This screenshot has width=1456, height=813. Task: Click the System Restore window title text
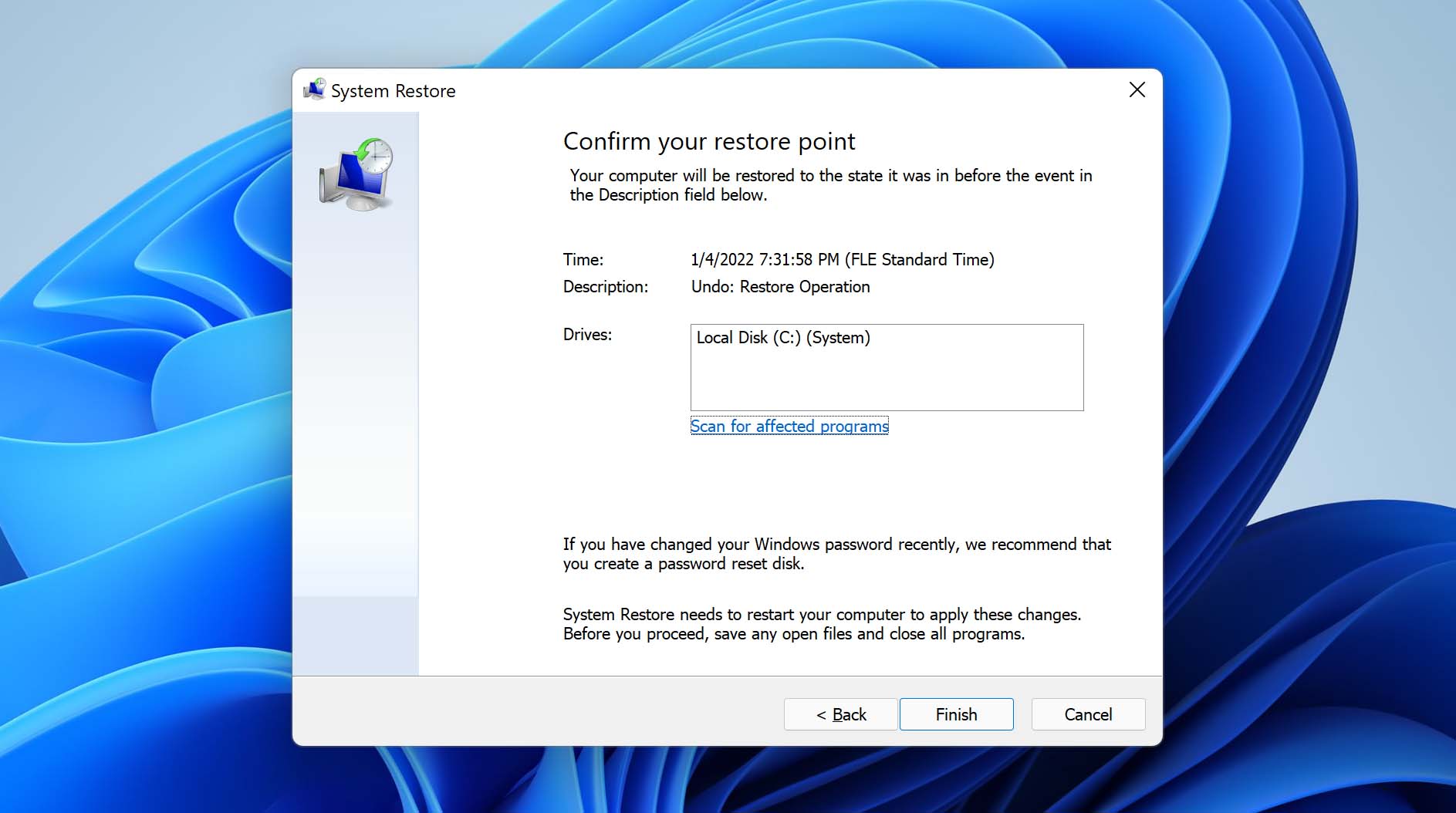(394, 91)
